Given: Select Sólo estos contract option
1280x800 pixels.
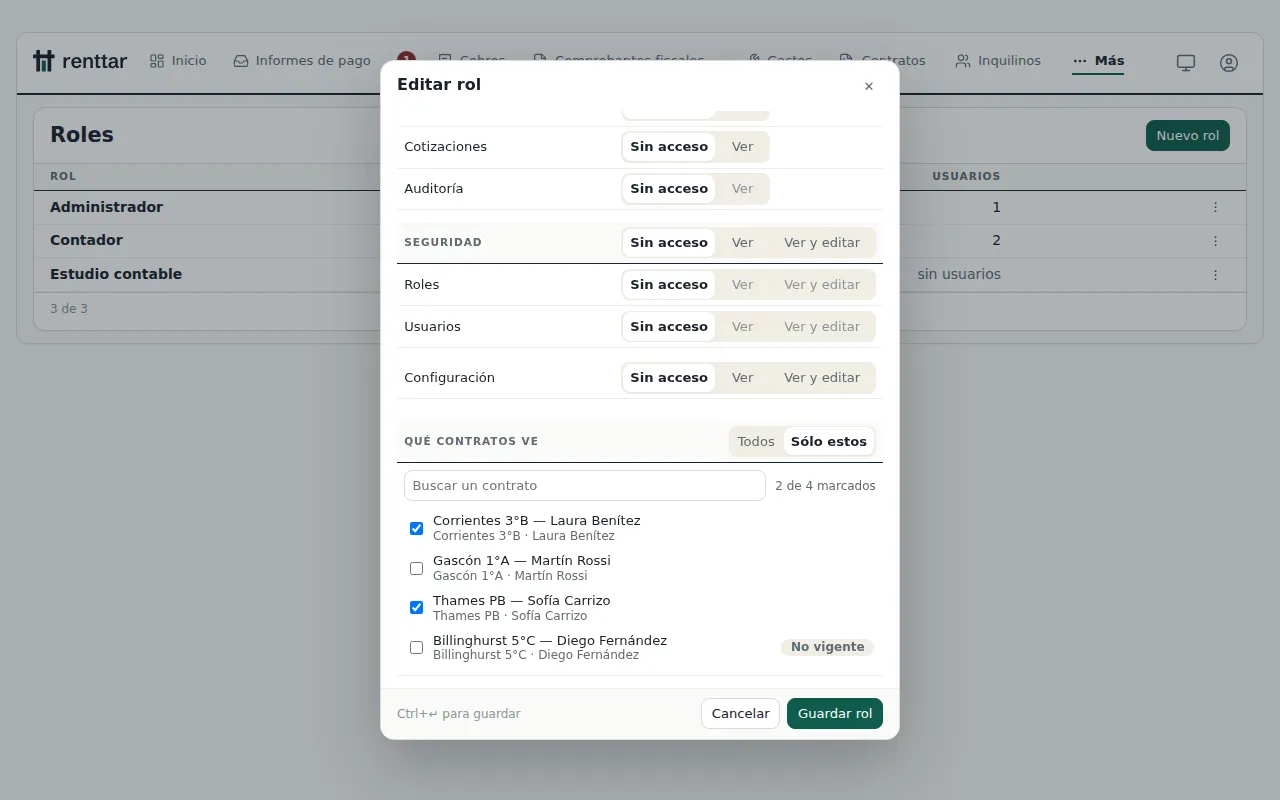Looking at the screenshot, I should pos(829,442).
